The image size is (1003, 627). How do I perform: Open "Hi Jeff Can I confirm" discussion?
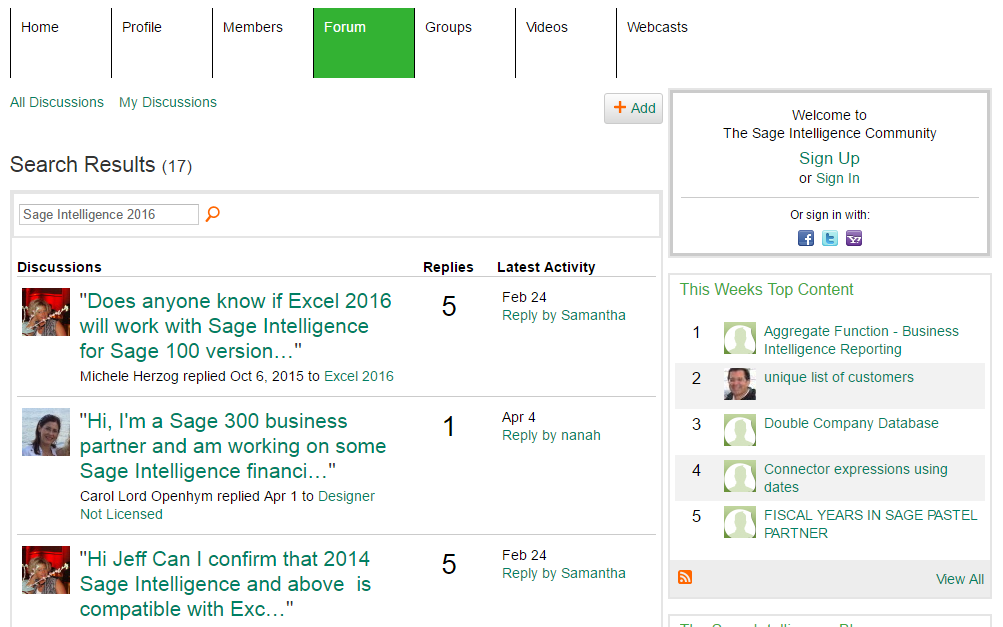coord(225,583)
